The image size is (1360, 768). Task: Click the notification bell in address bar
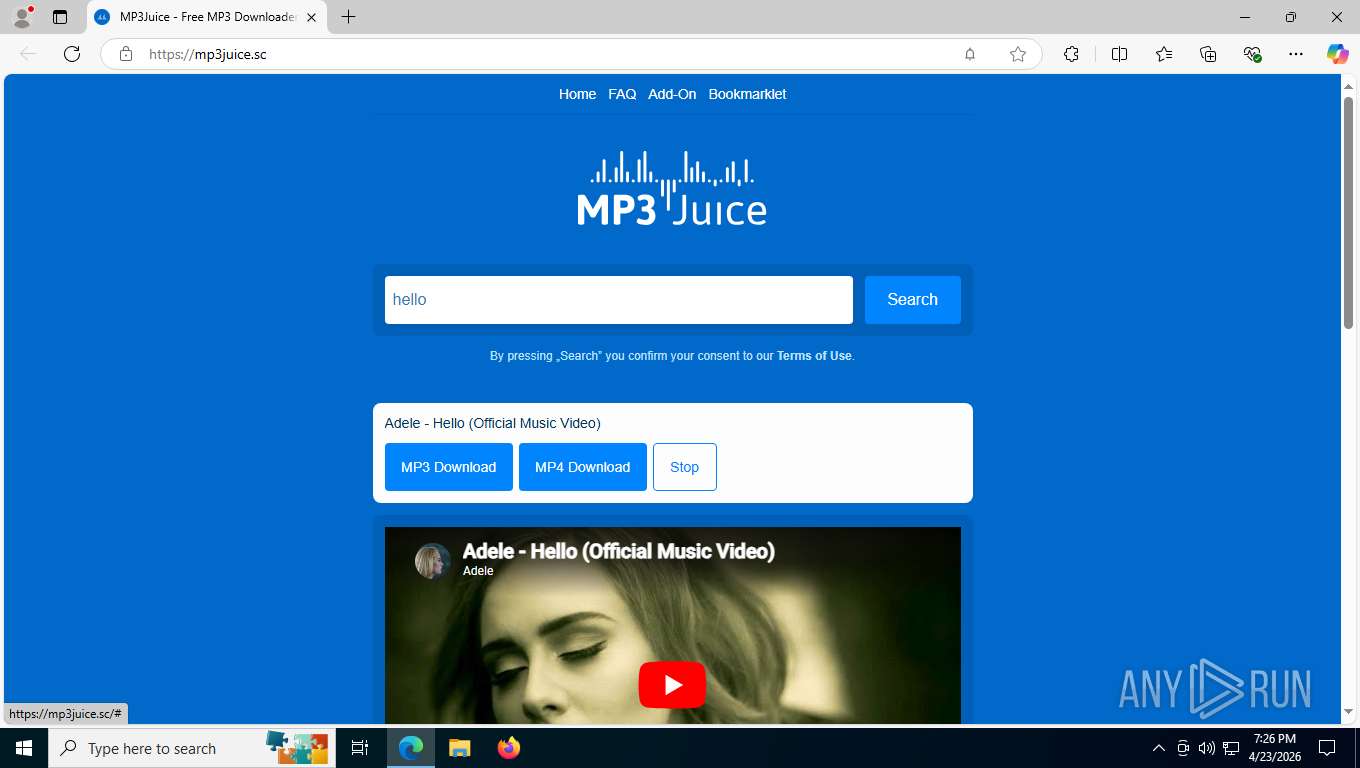pos(970,54)
